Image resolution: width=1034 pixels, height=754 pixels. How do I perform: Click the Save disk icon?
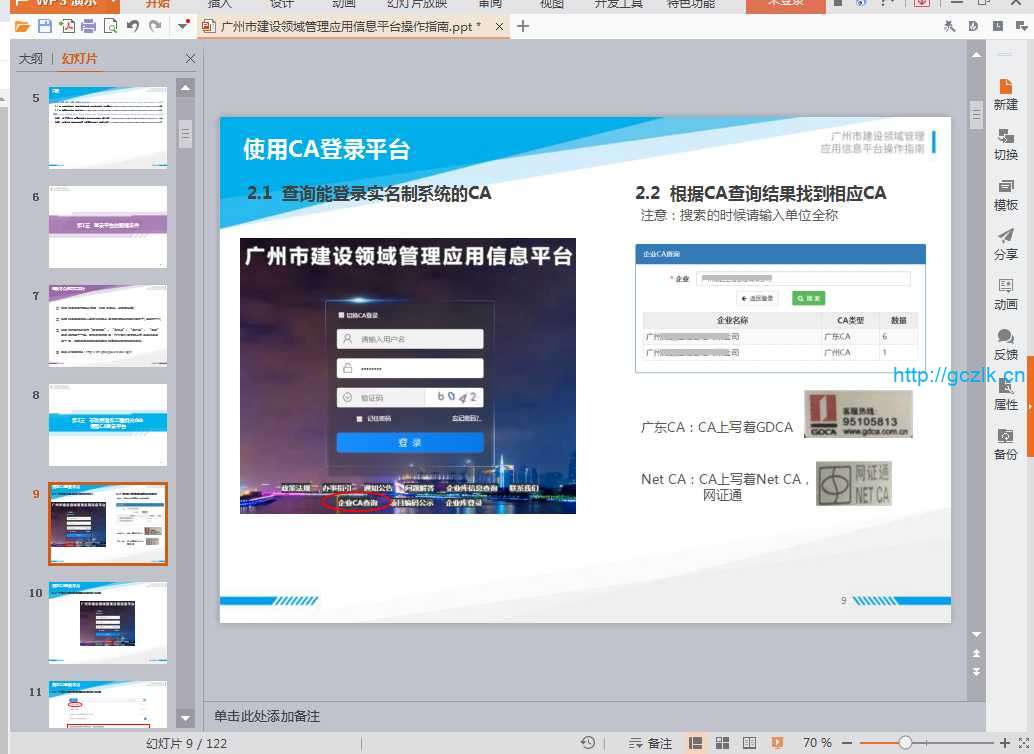point(44,26)
